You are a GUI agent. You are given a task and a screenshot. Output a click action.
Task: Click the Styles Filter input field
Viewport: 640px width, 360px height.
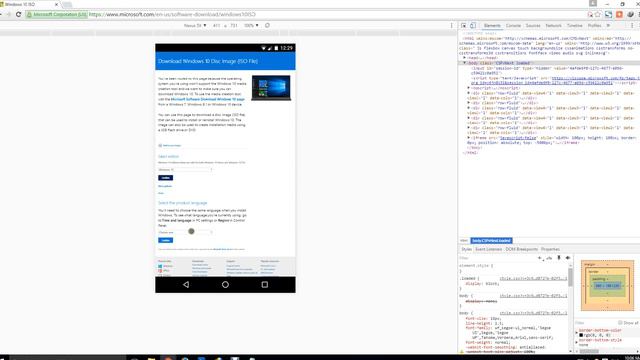(496, 258)
